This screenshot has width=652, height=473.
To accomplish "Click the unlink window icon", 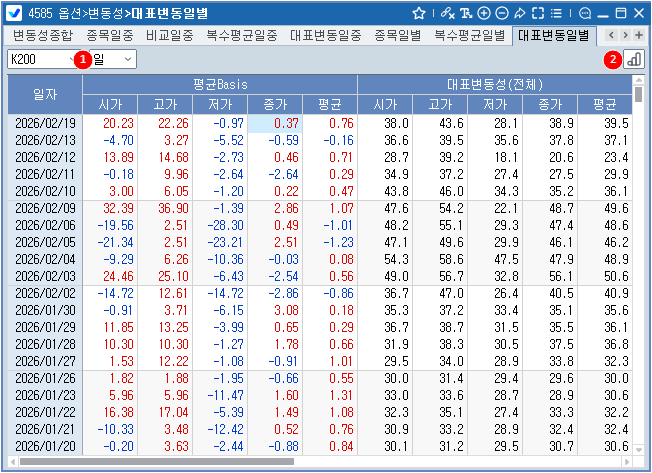I will click(x=446, y=13).
